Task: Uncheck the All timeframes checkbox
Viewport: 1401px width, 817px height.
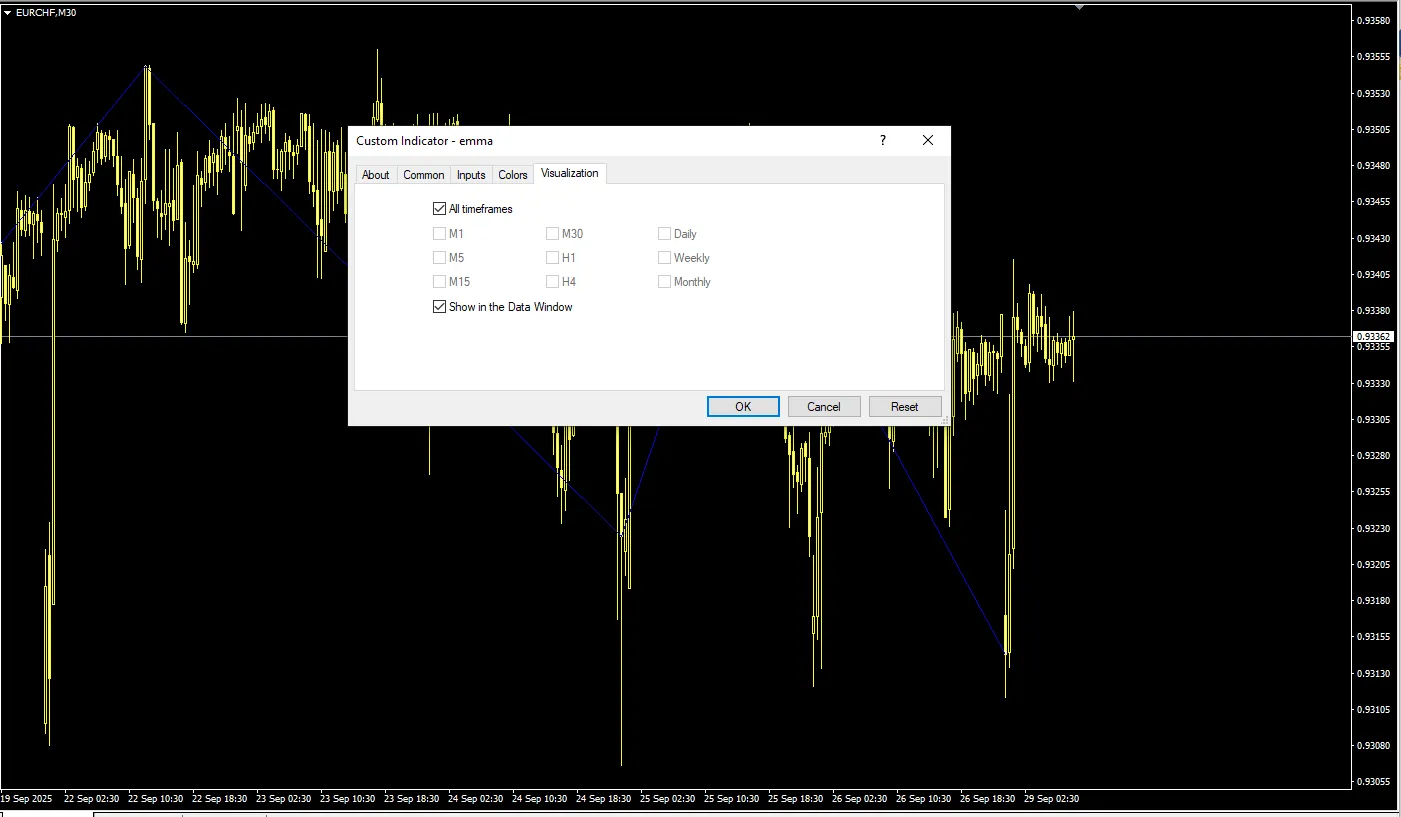Action: coord(439,209)
